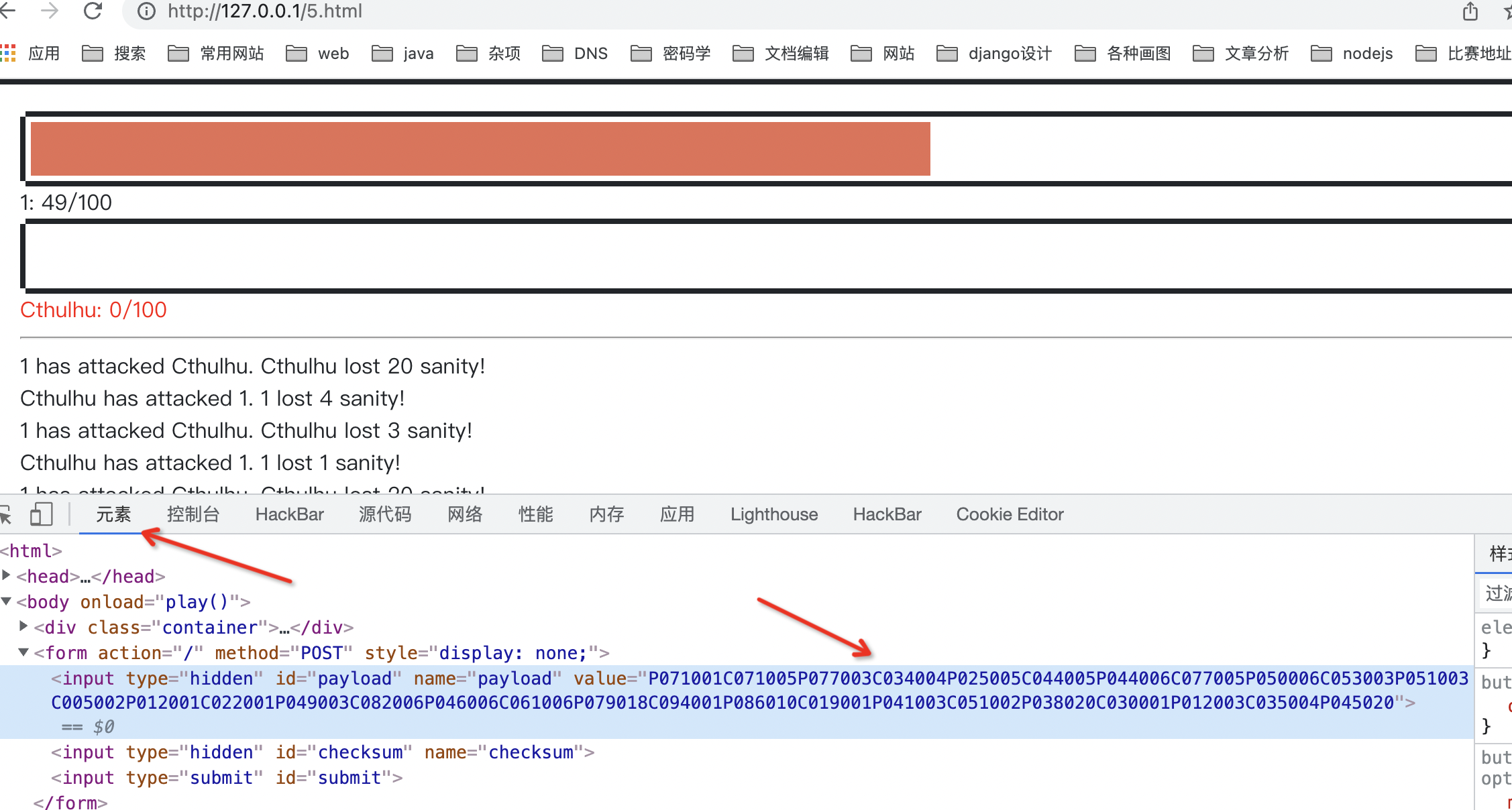Switch to the 网络 Network tab

(x=465, y=514)
